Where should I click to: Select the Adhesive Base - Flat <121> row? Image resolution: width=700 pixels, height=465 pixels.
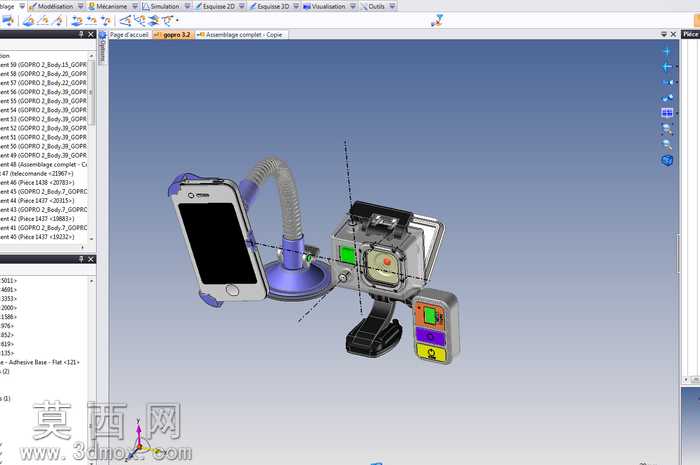pos(40,362)
